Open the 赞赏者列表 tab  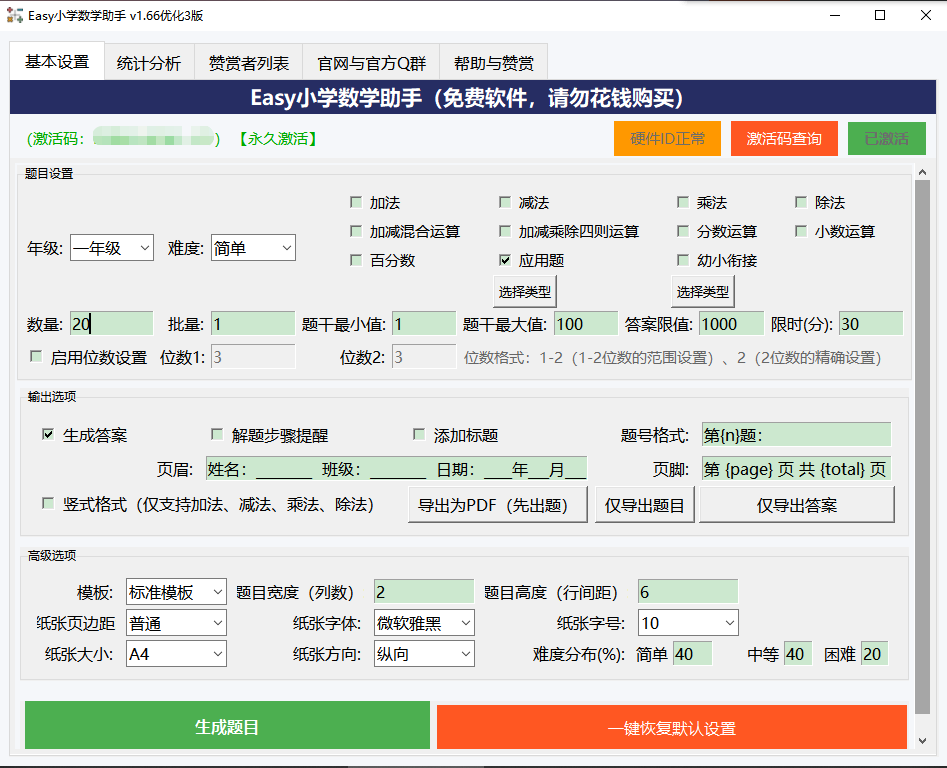point(246,60)
